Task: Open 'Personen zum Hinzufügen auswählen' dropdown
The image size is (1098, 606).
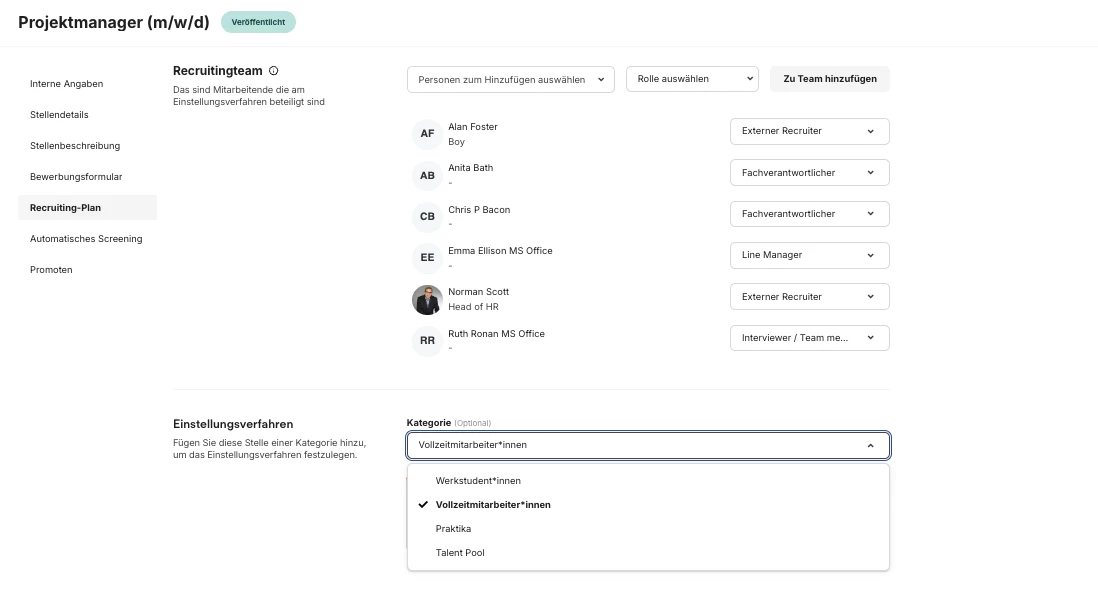Action: [510, 79]
